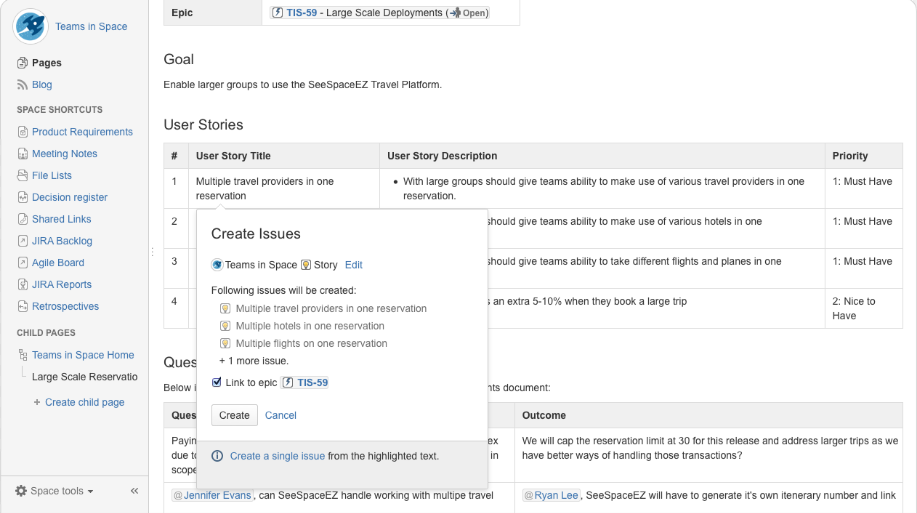
Task: Click '+ 1 more issue.' text
Action: pyautogui.click(x=254, y=361)
